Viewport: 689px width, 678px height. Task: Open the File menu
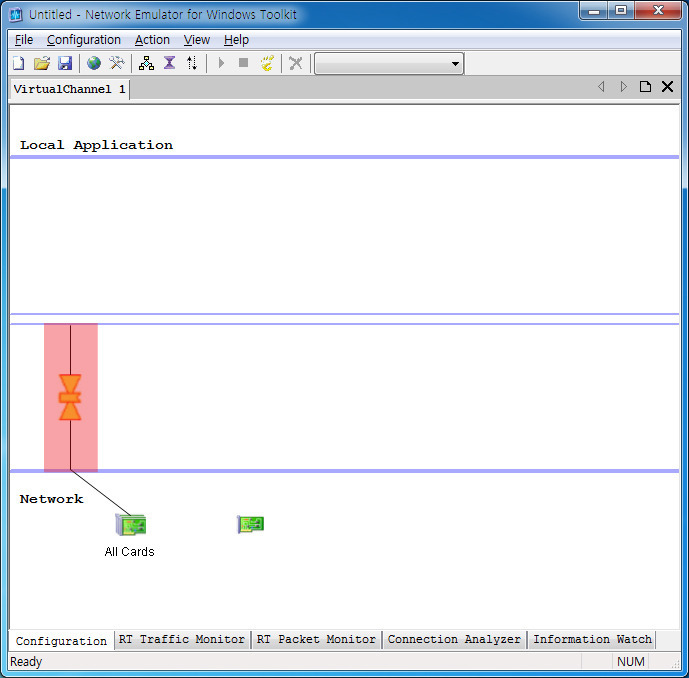click(24, 40)
